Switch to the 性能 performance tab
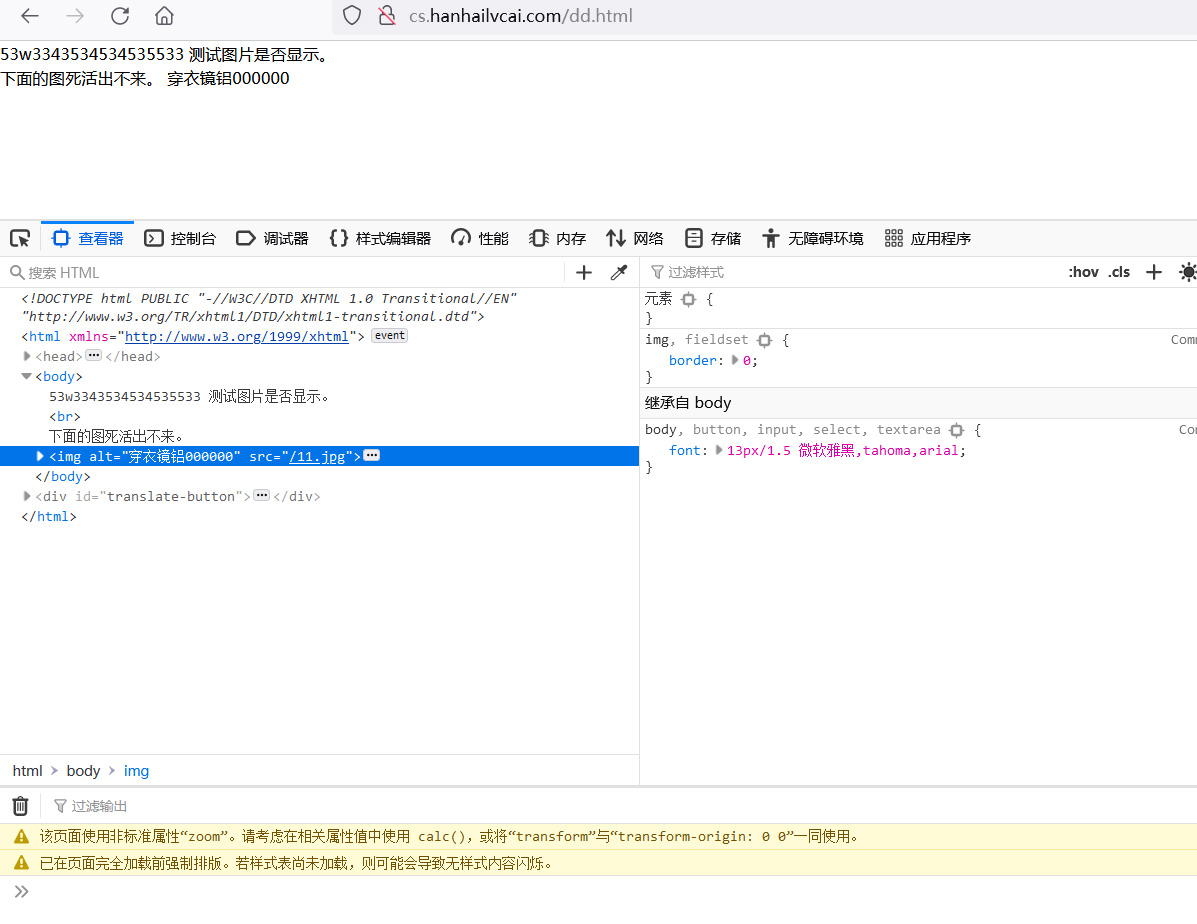 click(480, 238)
